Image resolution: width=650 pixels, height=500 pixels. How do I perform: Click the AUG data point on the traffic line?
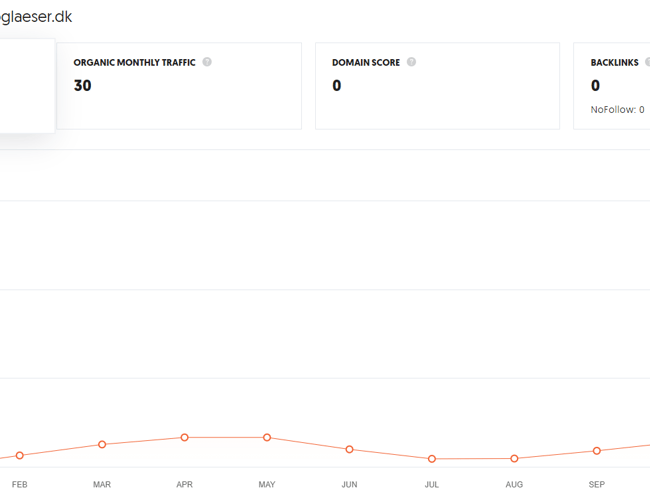click(x=514, y=459)
